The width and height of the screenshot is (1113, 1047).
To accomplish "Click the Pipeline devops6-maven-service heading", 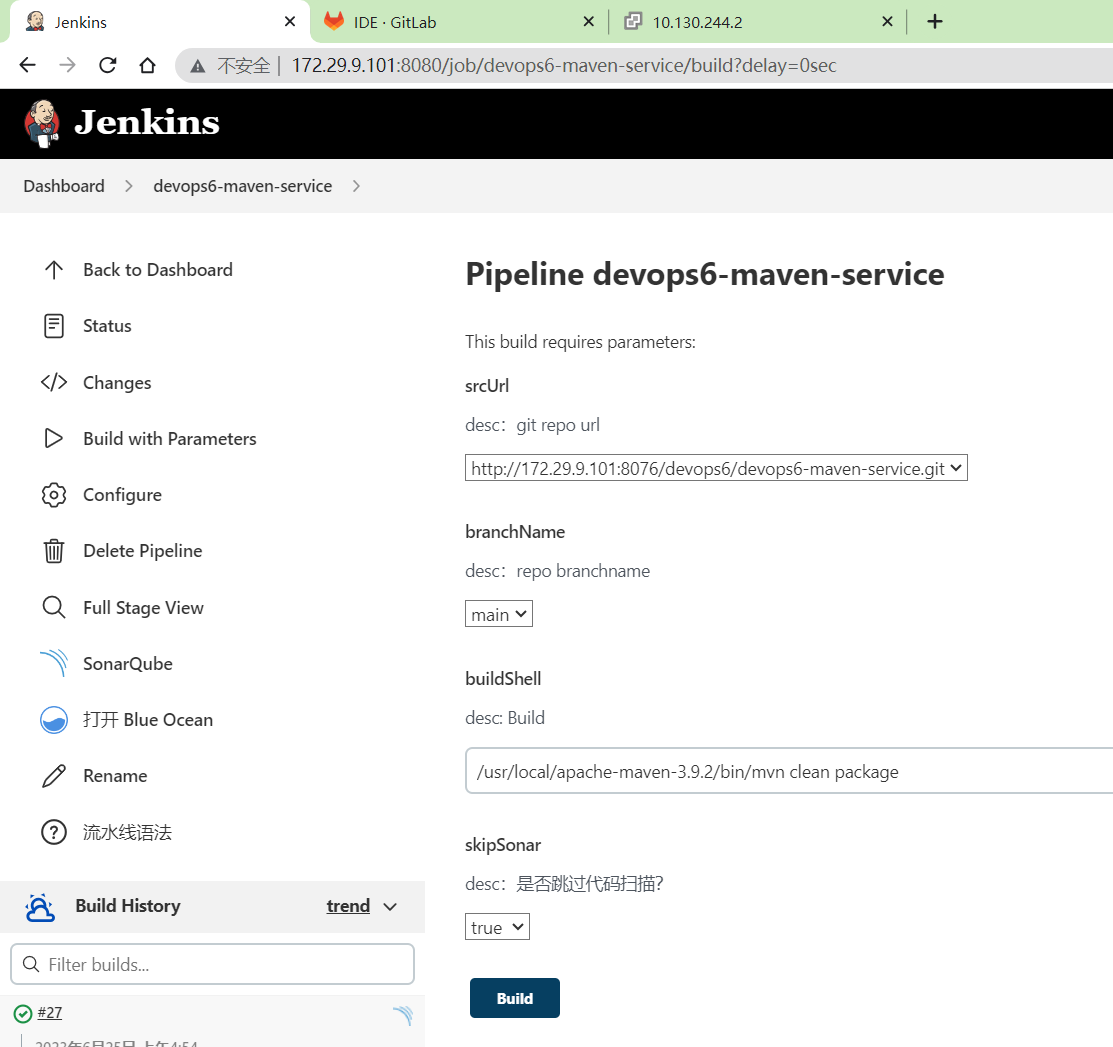I will click(x=705, y=274).
